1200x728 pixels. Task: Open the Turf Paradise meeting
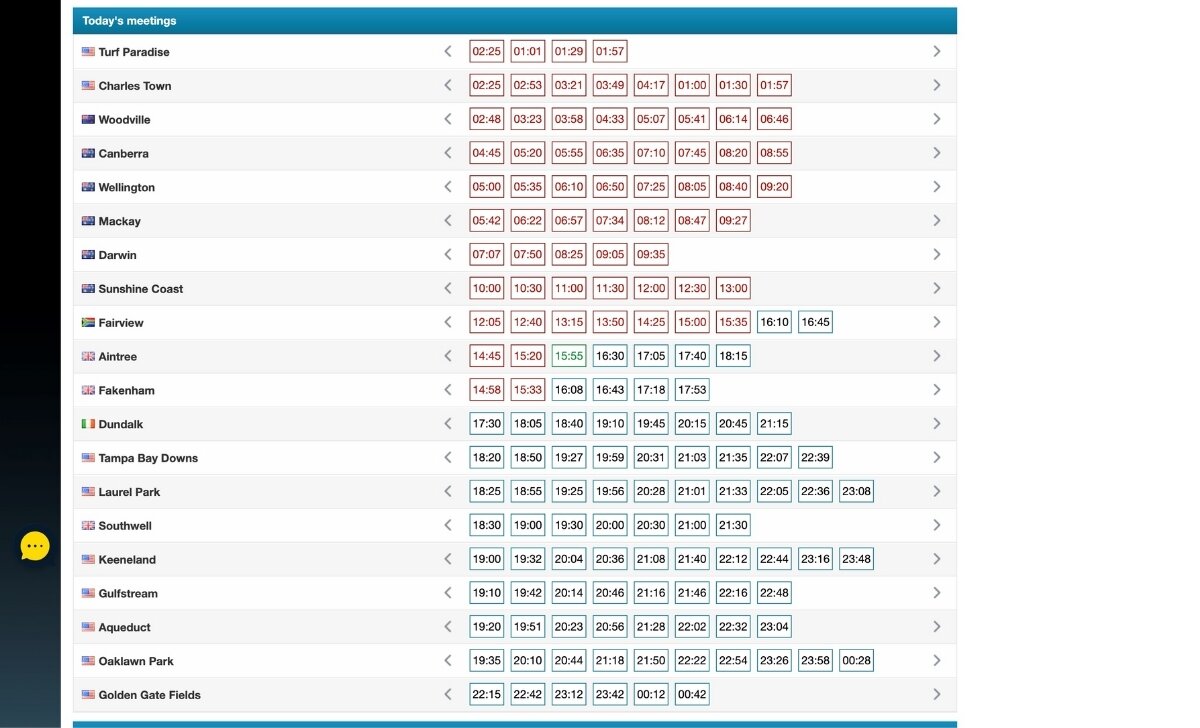point(134,52)
